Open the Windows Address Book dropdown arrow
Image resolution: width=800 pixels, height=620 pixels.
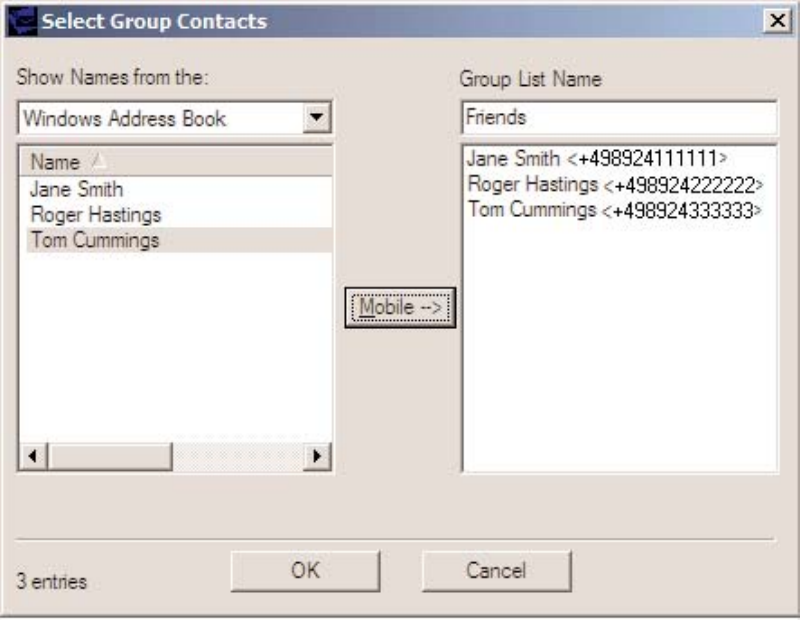[x=317, y=118]
